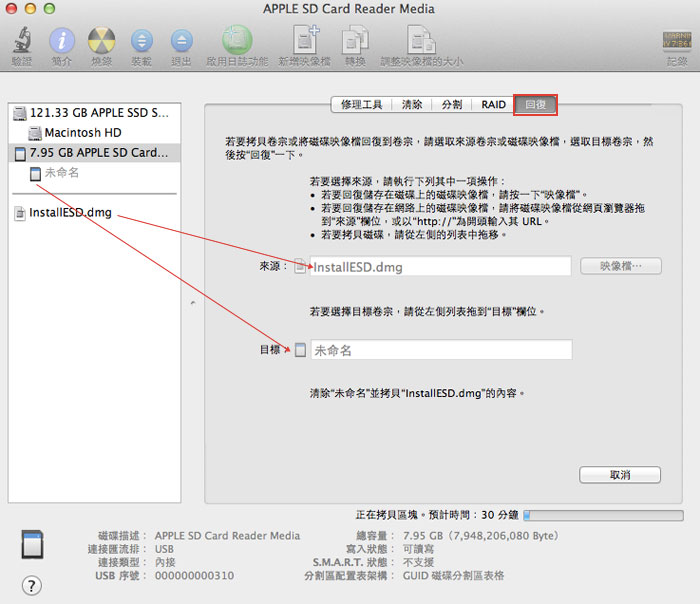Image resolution: width=700 pixels, height=604 pixels.
Task: Click the Eject toolbar icon
Action: tap(181, 41)
